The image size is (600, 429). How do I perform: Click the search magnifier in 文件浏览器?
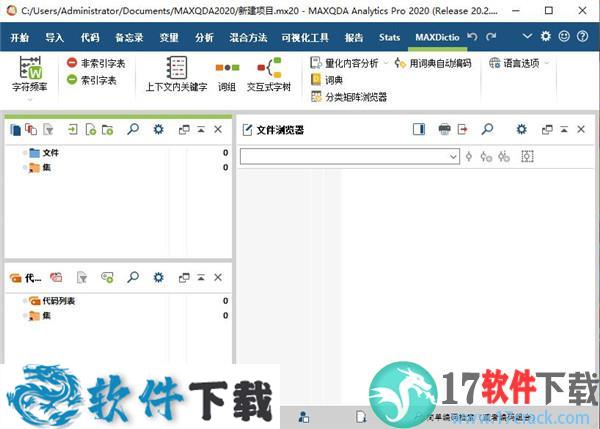[x=488, y=129]
